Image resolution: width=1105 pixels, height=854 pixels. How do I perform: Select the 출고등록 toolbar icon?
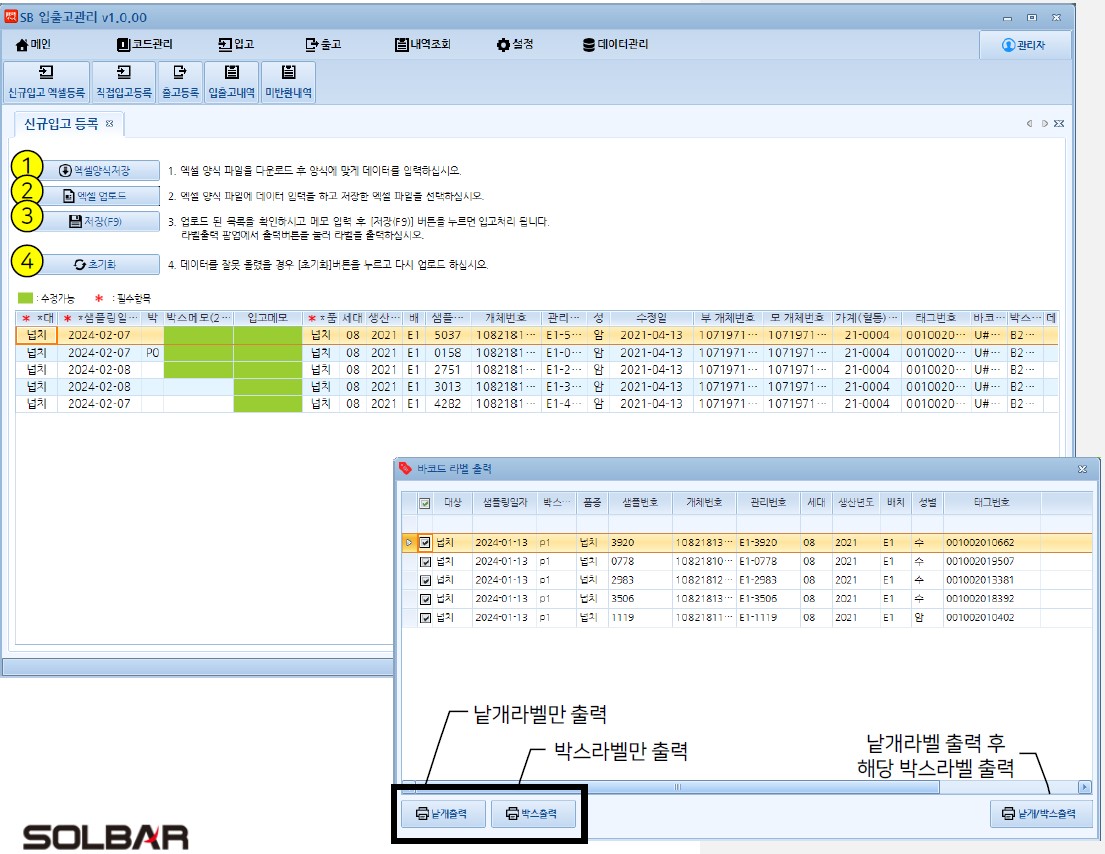pyautogui.click(x=180, y=82)
